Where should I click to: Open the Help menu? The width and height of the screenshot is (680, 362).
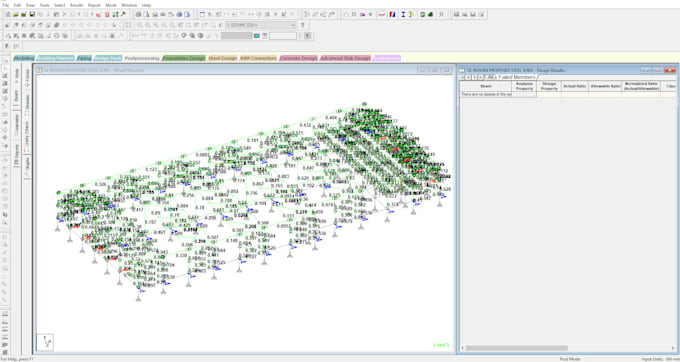click(147, 5)
